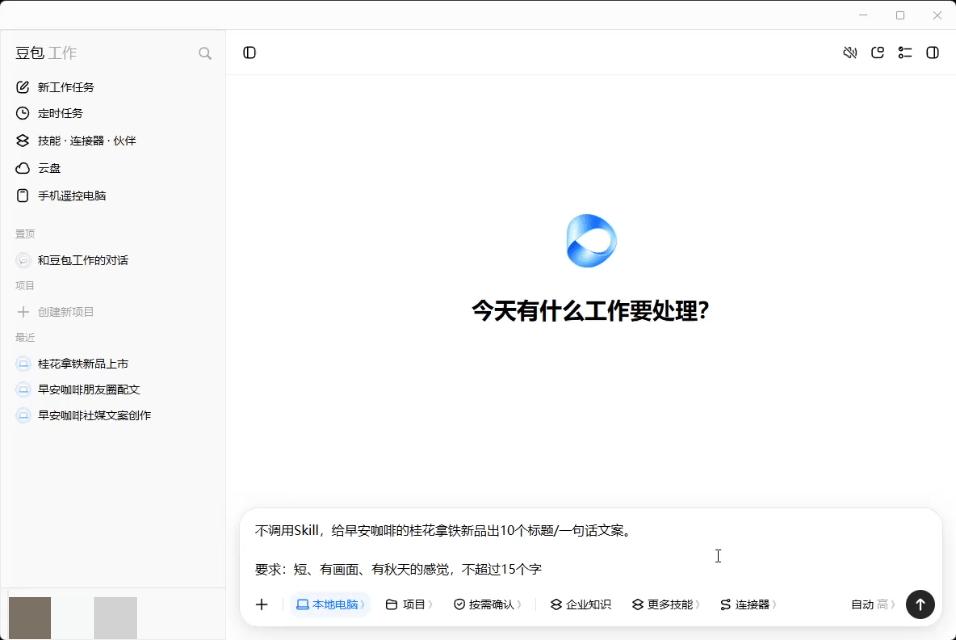
Task: Click the icon between speaker and list icons
Action: point(877,52)
